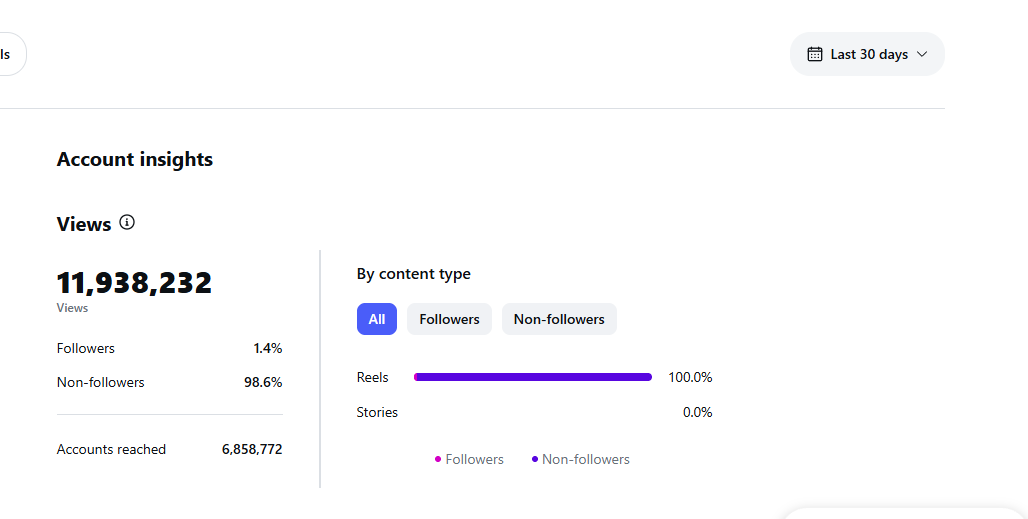Click the Stories content type label
Image resolution: width=1028 pixels, height=519 pixels.
coord(377,412)
